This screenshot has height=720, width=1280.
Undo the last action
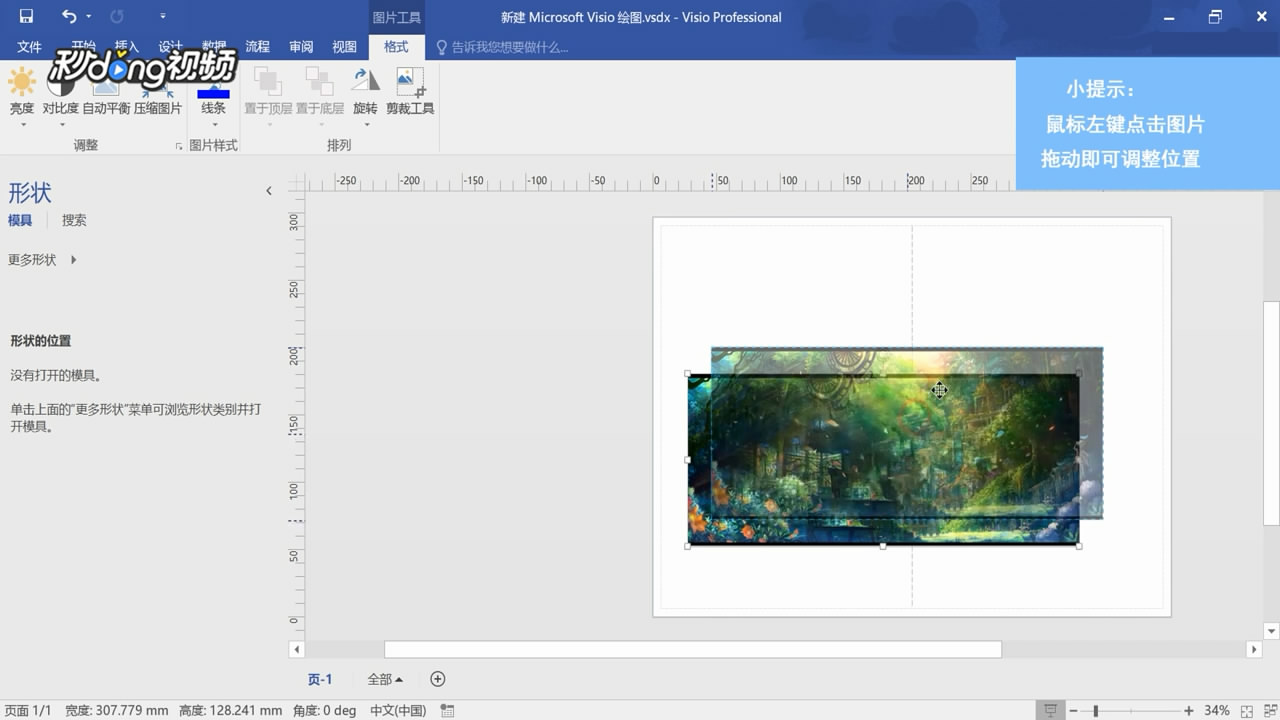[x=69, y=16]
